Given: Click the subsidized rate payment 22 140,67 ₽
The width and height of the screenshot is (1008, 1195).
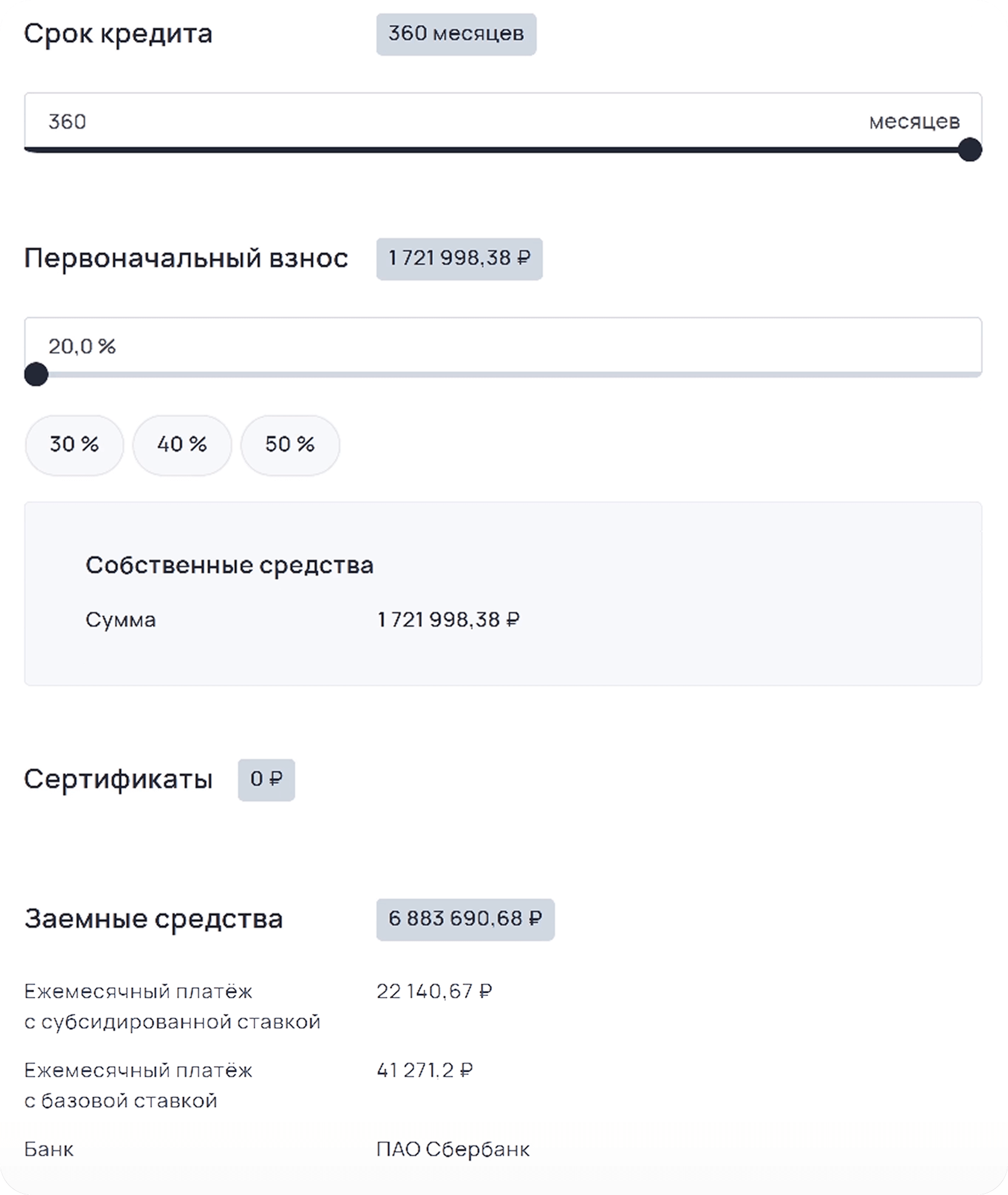Looking at the screenshot, I should 434,992.
